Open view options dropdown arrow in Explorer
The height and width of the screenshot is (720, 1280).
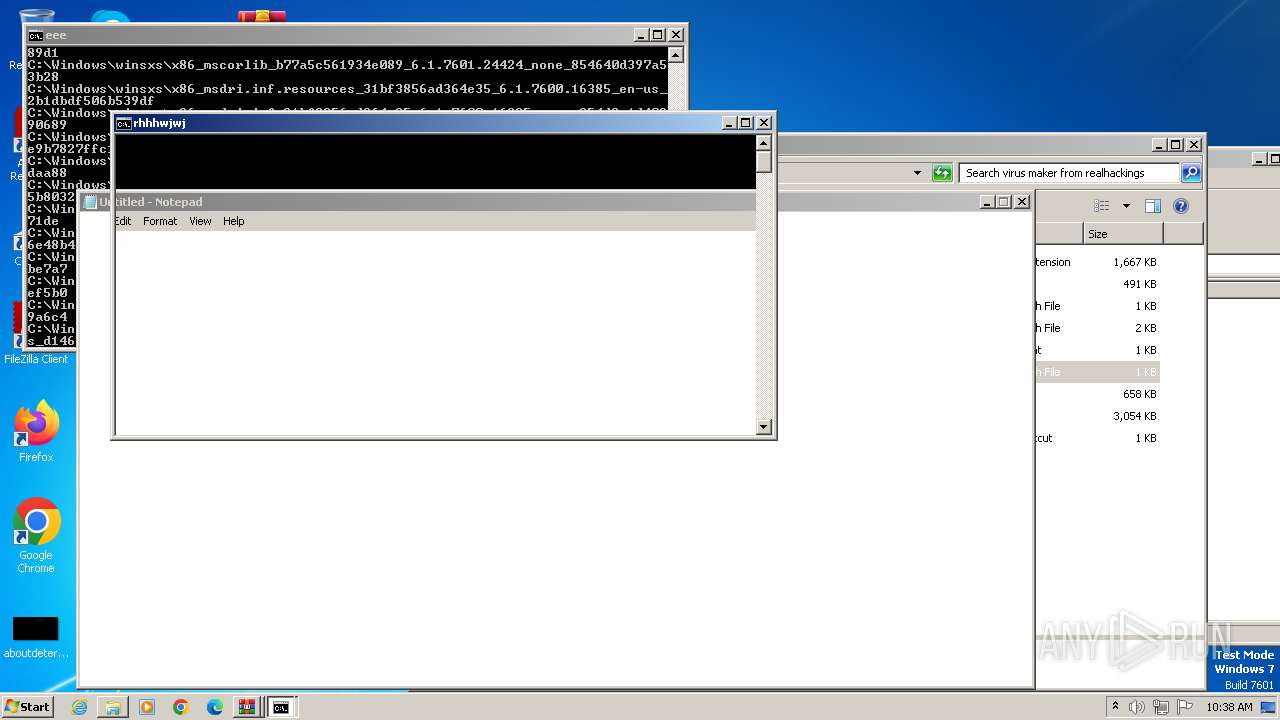(x=1126, y=206)
